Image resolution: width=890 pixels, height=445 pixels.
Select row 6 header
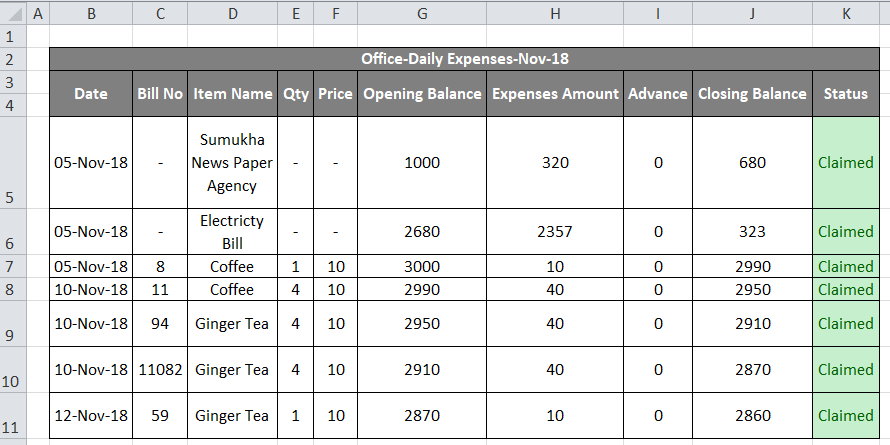[12, 232]
